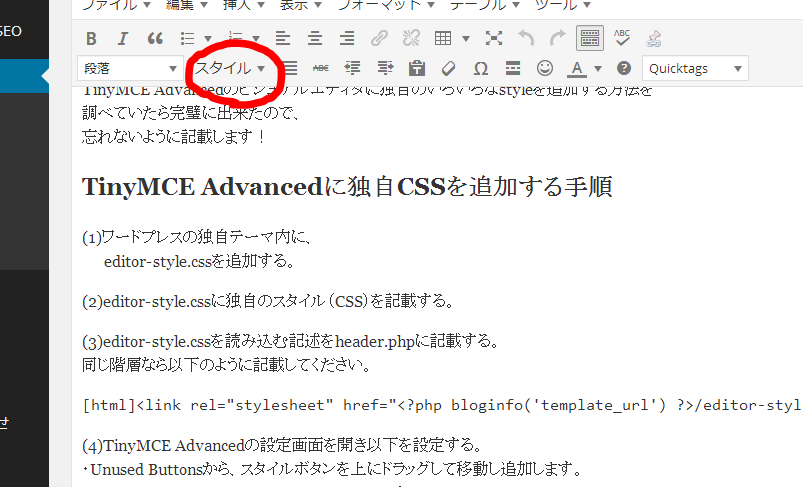
Task: Apply italic with the I icon
Action: click(122, 38)
